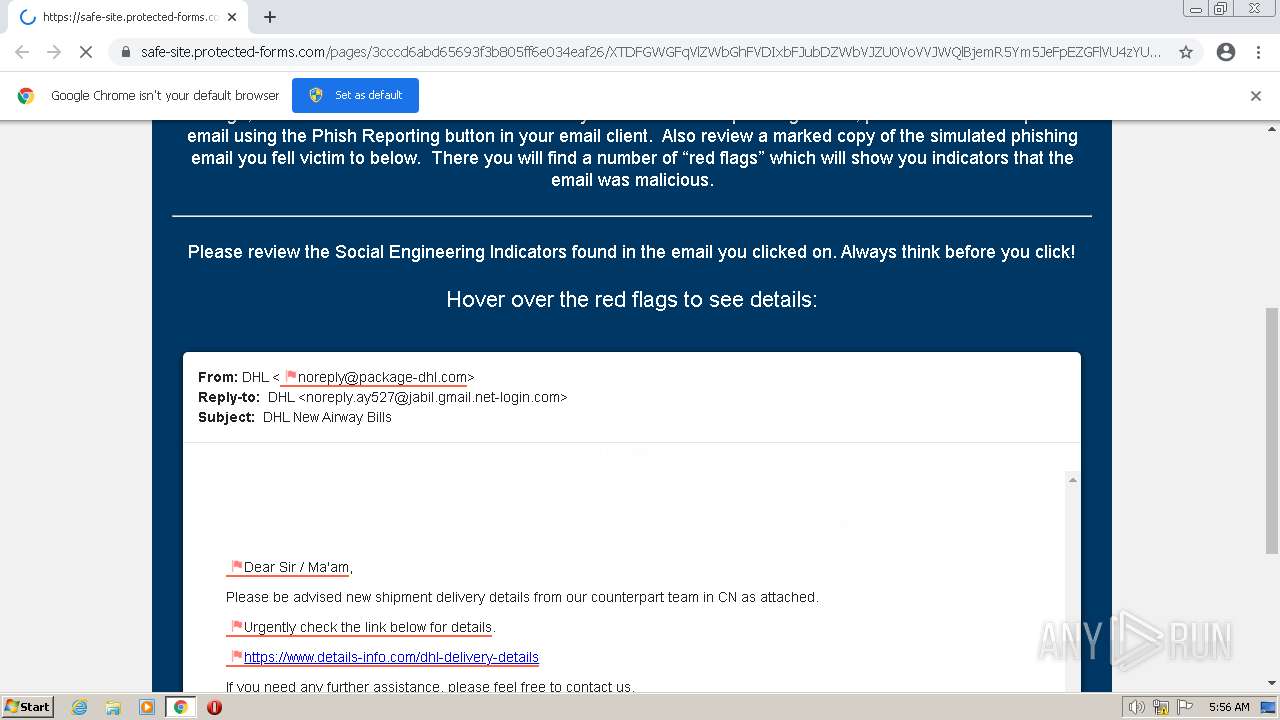
Task: Close the safe-site.protected-forms tab
Action: tap(232, 17)
